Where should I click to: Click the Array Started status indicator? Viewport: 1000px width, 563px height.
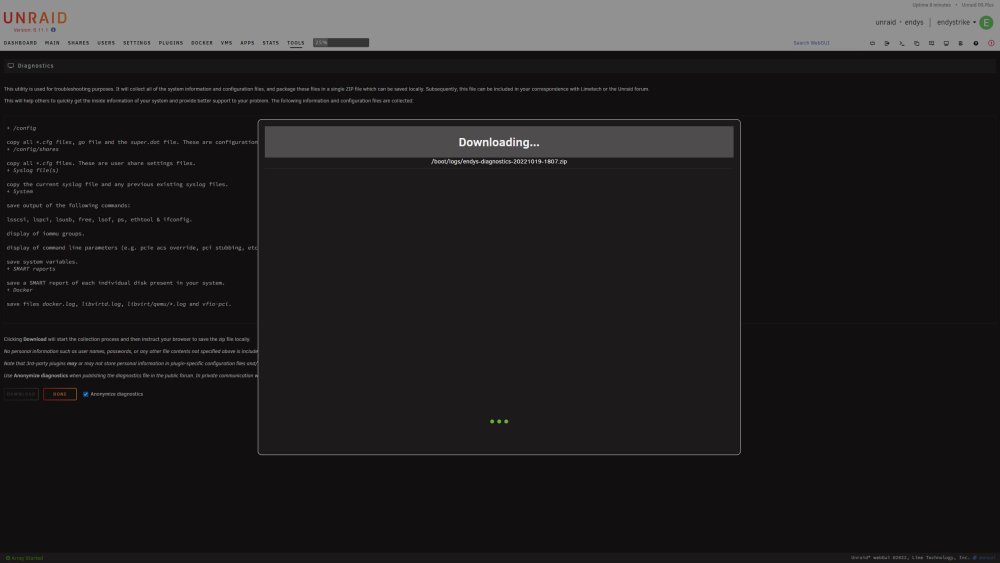[x=24, y=558]
